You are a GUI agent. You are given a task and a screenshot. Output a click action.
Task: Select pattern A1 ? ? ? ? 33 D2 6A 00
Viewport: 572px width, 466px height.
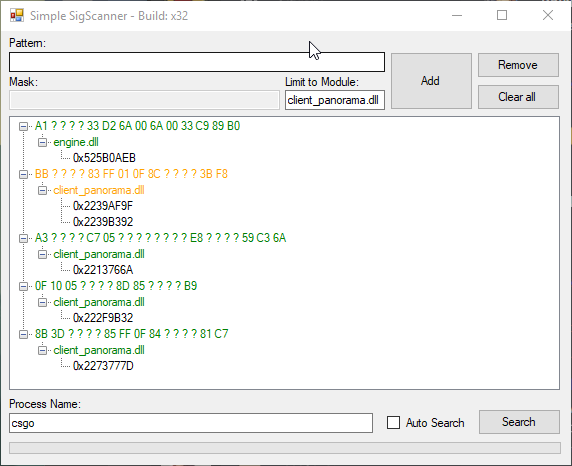[x=137, y=126]
